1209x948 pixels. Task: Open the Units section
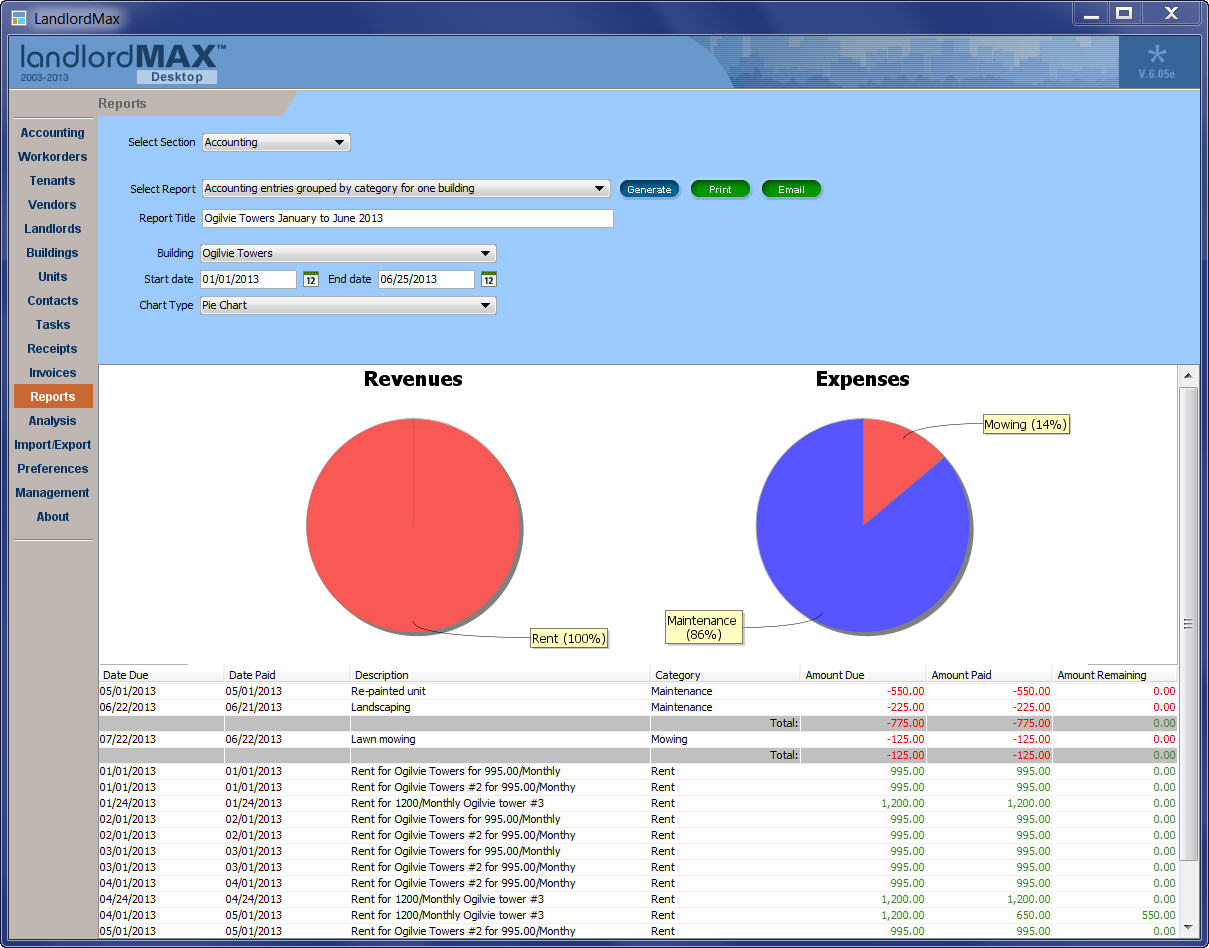pyautogui.click(x=53, y=277)
